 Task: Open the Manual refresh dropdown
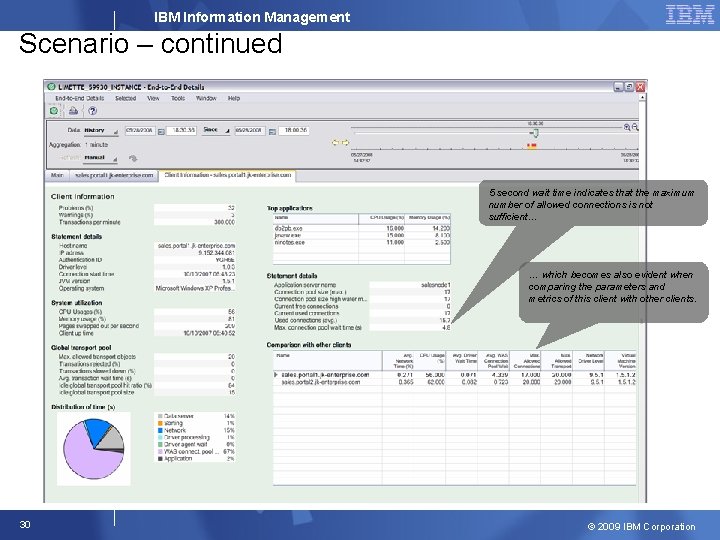[x=101, y=158]
